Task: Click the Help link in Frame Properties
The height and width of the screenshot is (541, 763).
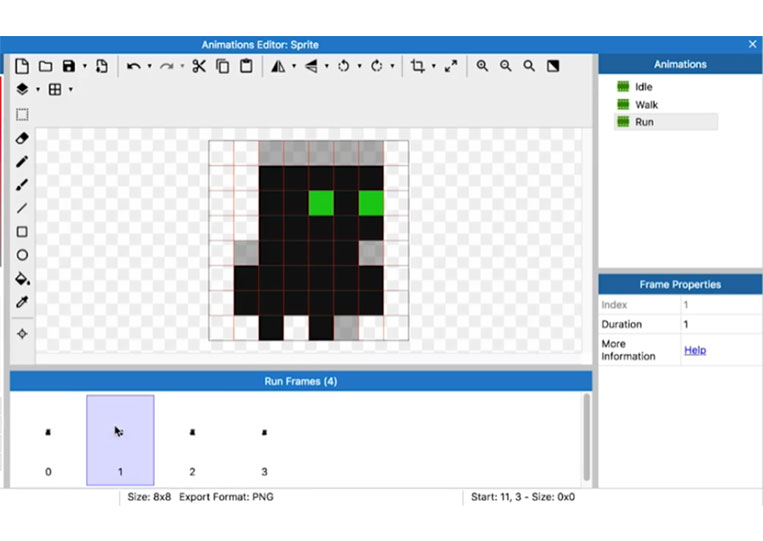Action: [695, 350]
